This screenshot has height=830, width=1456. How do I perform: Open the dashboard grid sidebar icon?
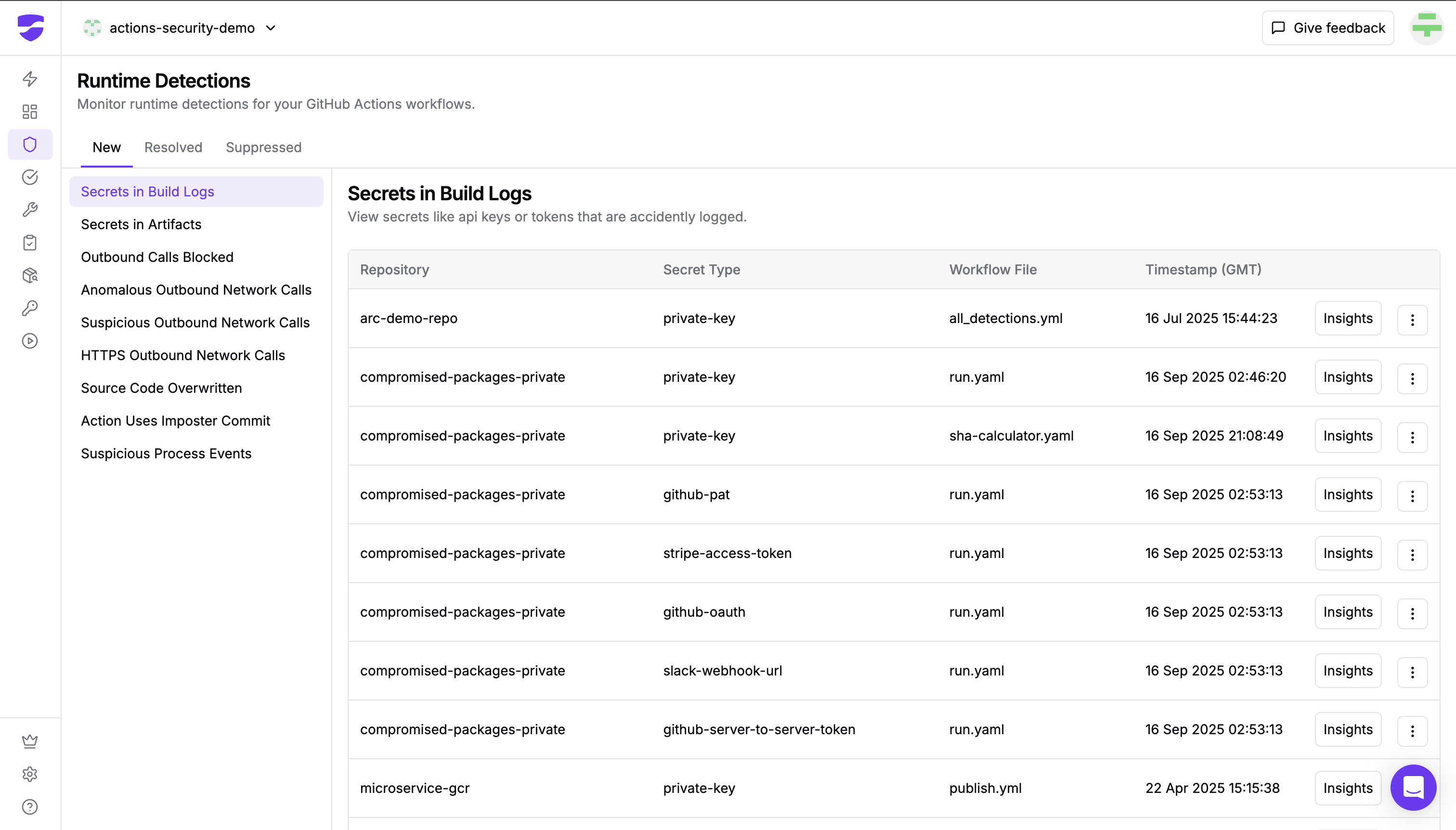pyautogui.click(x=30, y=112)
